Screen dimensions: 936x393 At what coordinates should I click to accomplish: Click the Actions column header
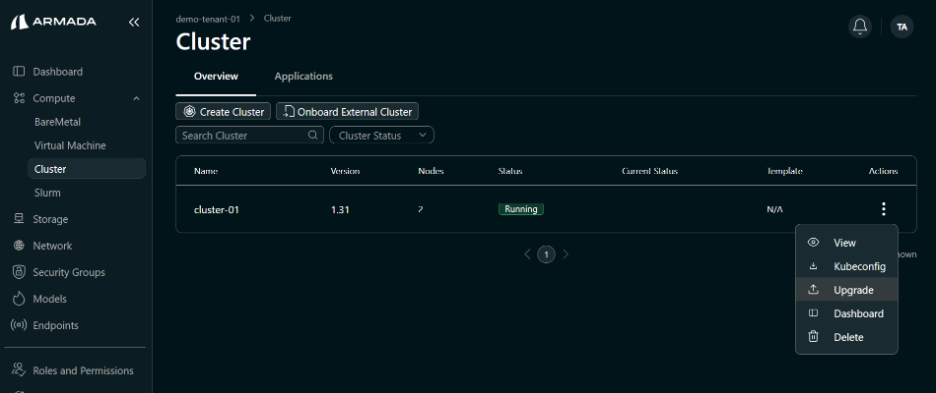(883, 171)
